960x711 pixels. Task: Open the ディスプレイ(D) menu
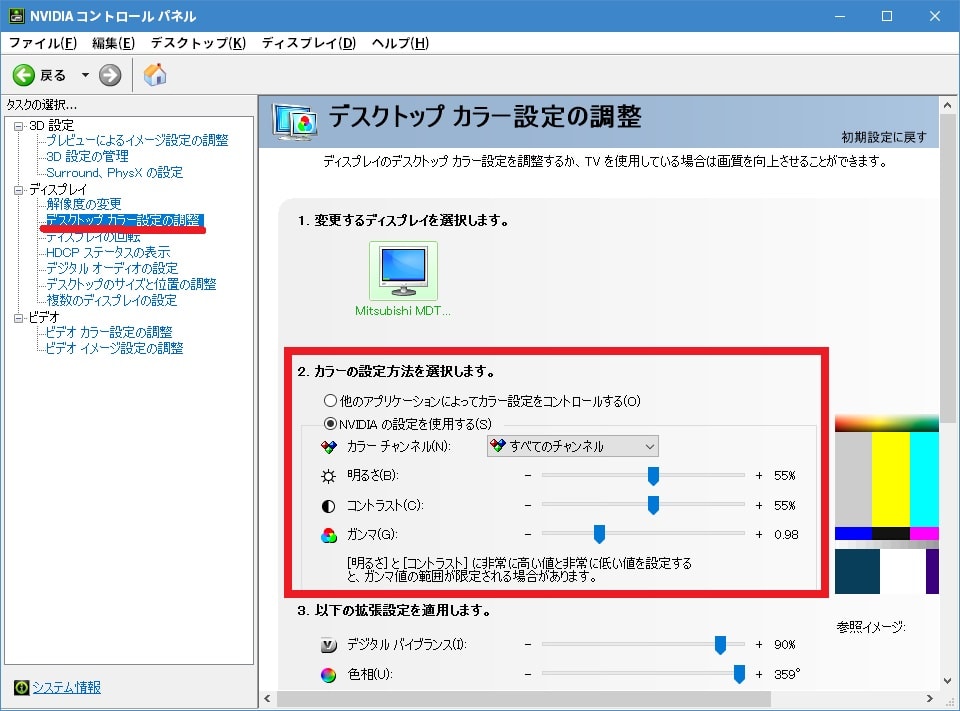309,43
